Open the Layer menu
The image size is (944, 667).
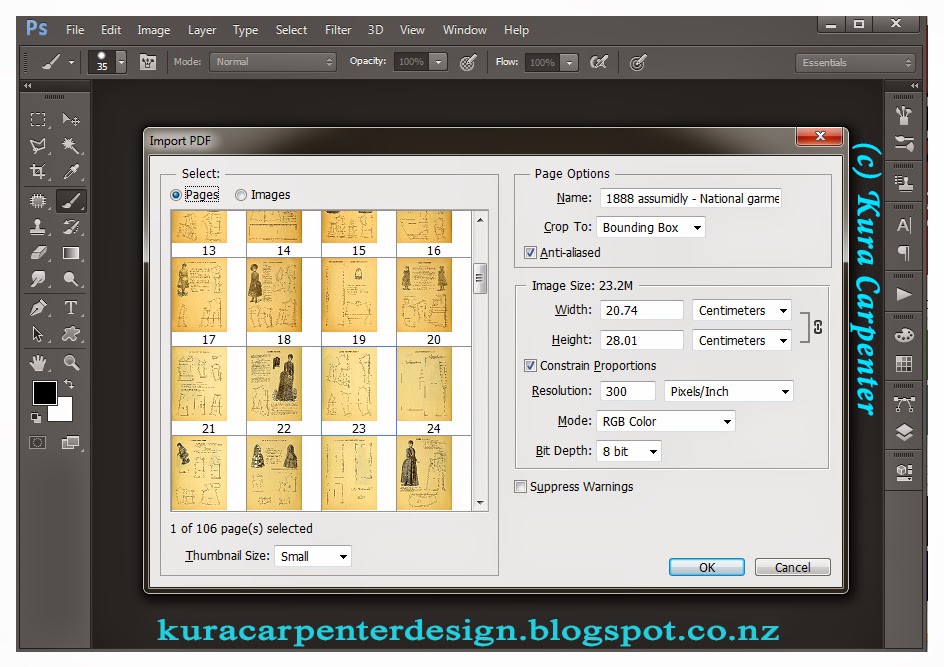coord(202,29)
